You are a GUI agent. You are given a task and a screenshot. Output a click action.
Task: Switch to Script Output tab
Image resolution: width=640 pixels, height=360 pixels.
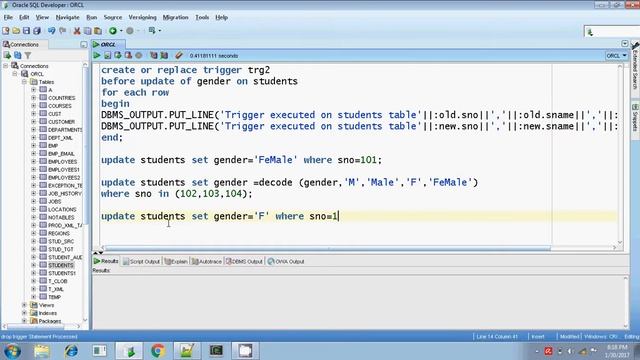[x=141, y=262]
